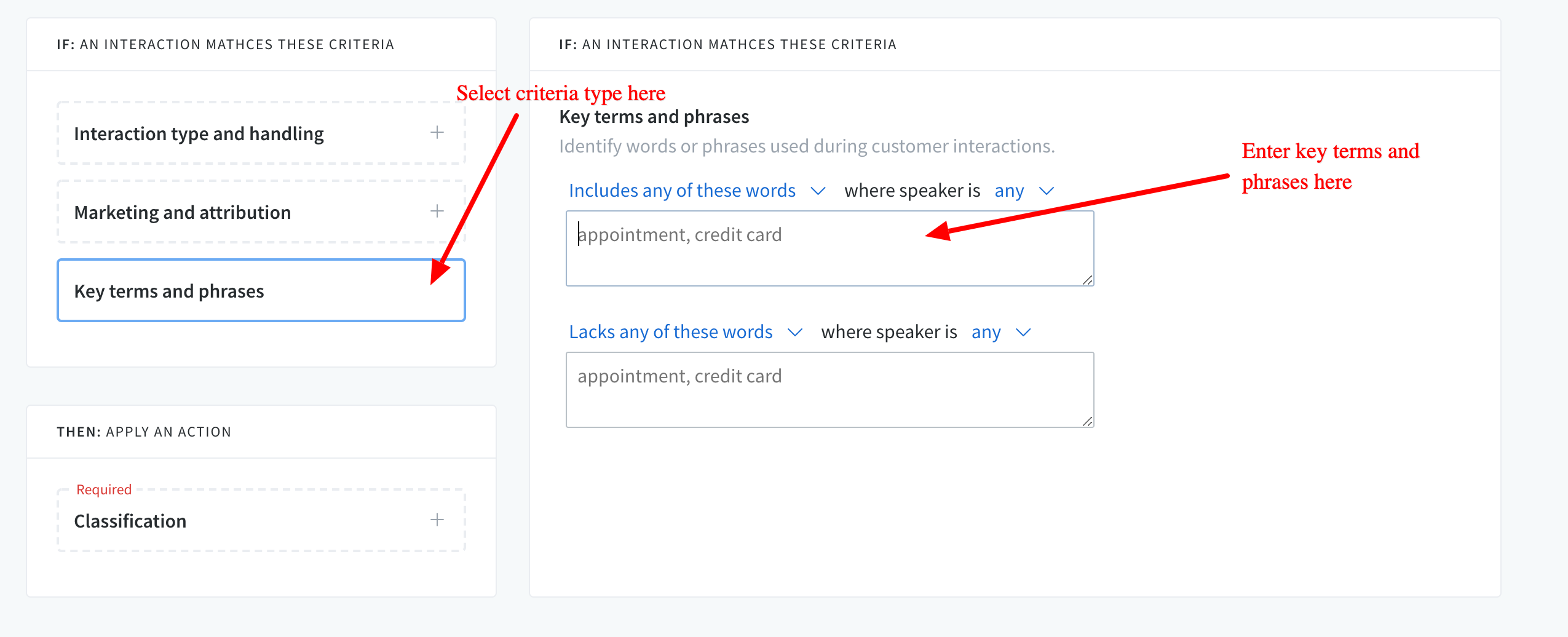Screen dimensions: 1568x637
Task: Click the red 'Required' label above Classification
Action: tap(104, 489)
